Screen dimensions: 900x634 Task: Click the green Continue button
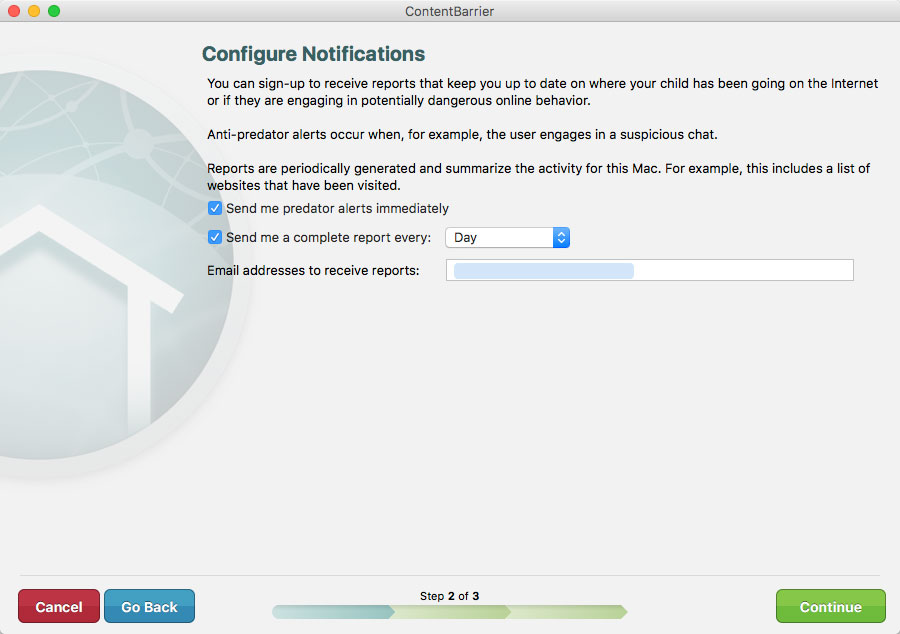point(831,606)
